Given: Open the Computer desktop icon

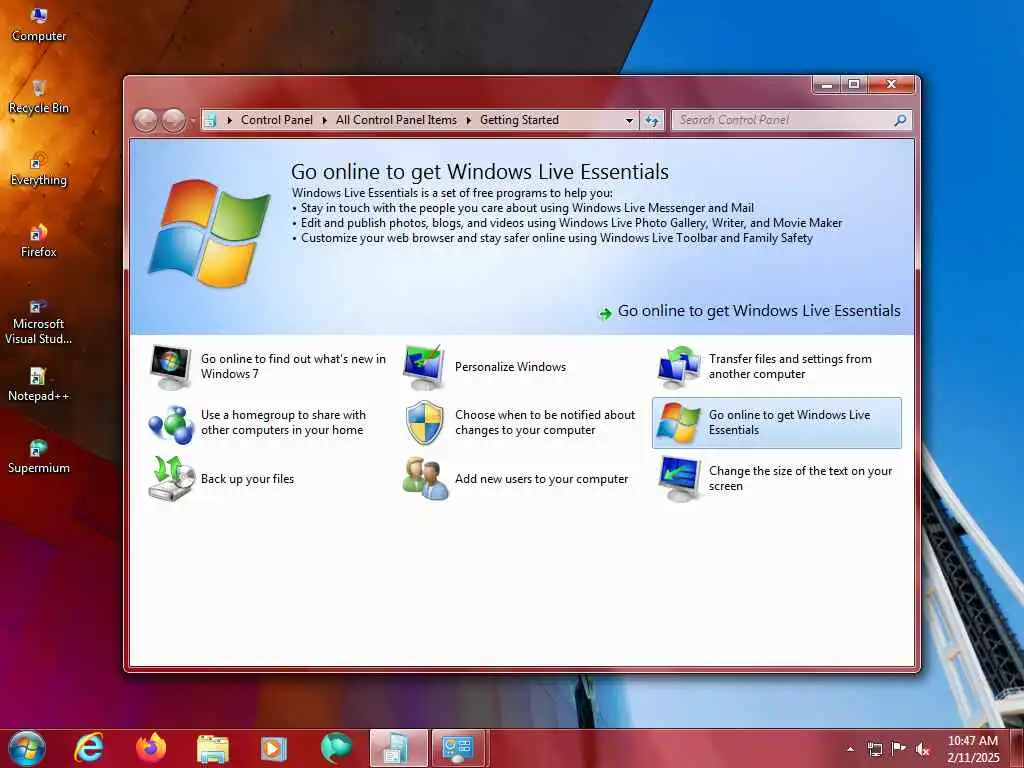Looking at the screenshot, I should coord(39,25).
